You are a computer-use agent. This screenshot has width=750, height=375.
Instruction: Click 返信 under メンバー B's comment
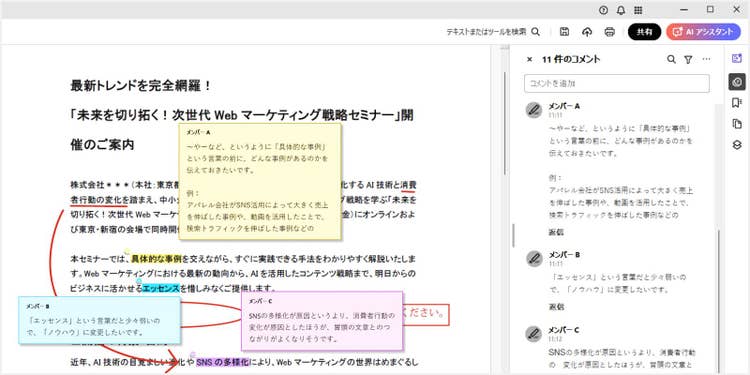[556, 307]
